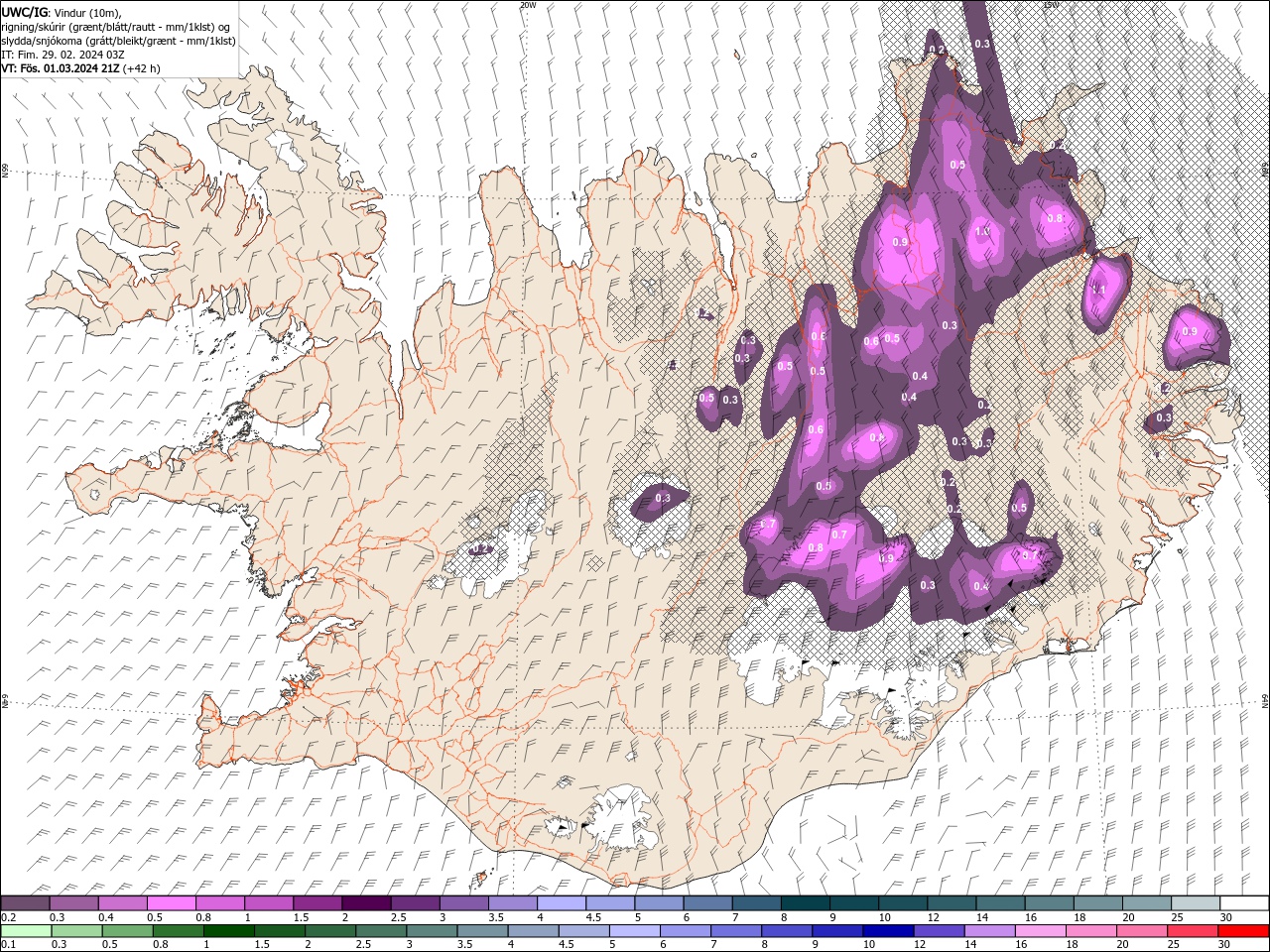1270x952 pixels.
Task: Select the pink swatch between 16 and 18 in rain legend
Action: (1040, 931)
